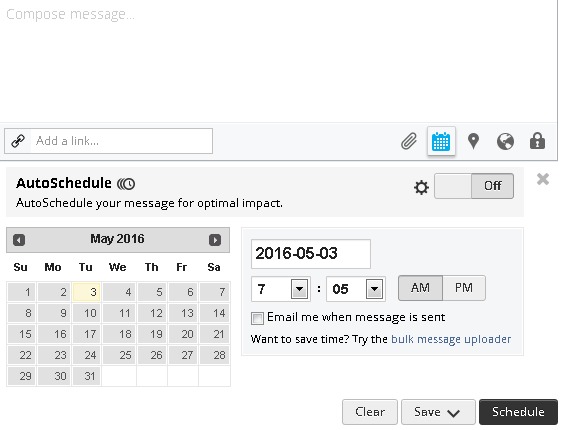Image resolution: width=562 pixels, height=430 pixels.
Task: Select the AM time option
Action: 420,288
